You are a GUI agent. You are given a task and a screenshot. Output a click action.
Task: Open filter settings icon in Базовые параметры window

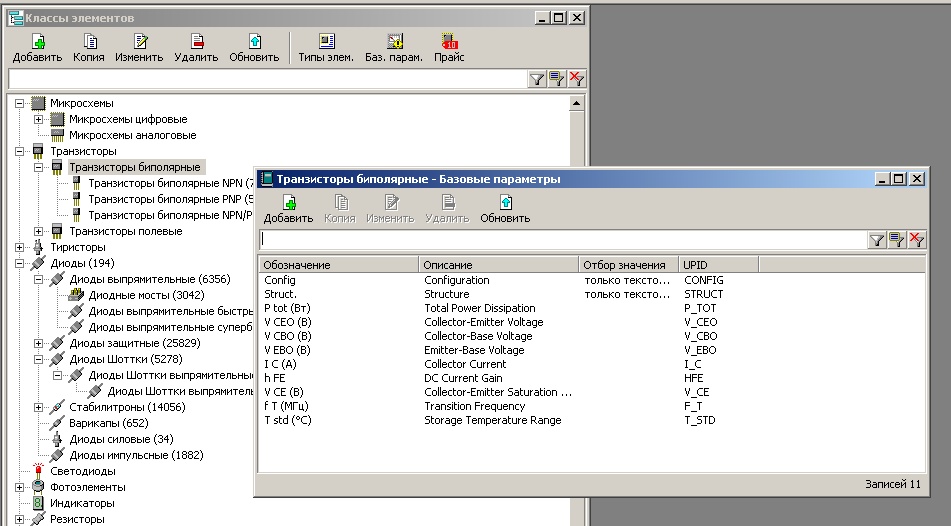896,240
